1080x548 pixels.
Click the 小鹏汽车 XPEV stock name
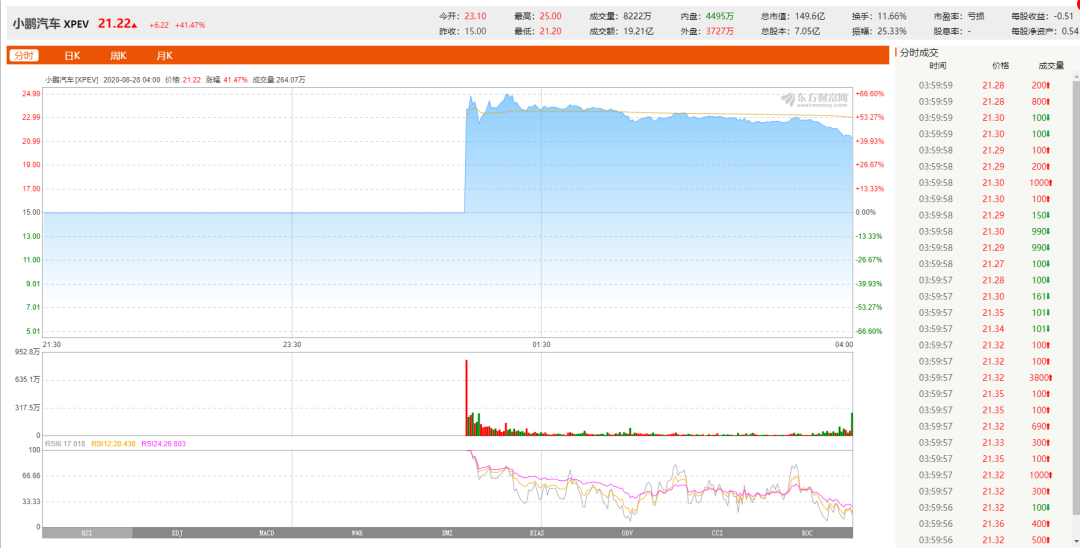[50, 23]
